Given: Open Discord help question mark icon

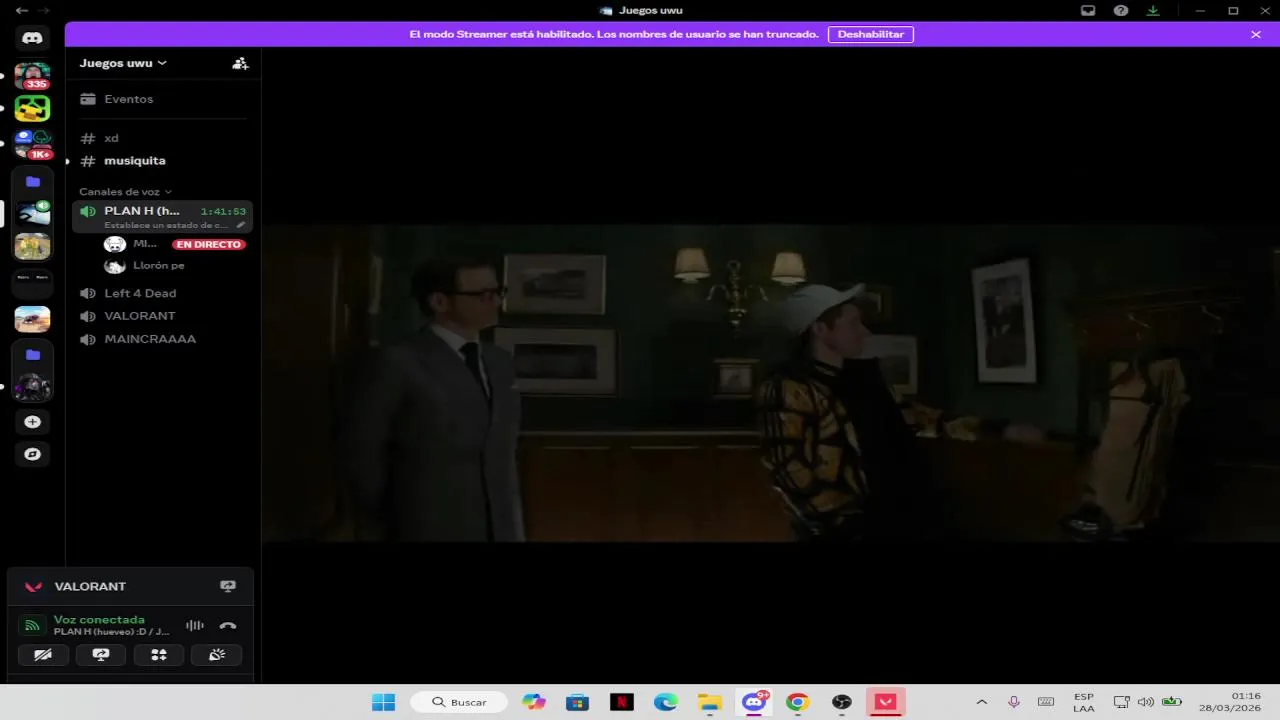Looking at the screenshot, I should [x=1121, y=10].
